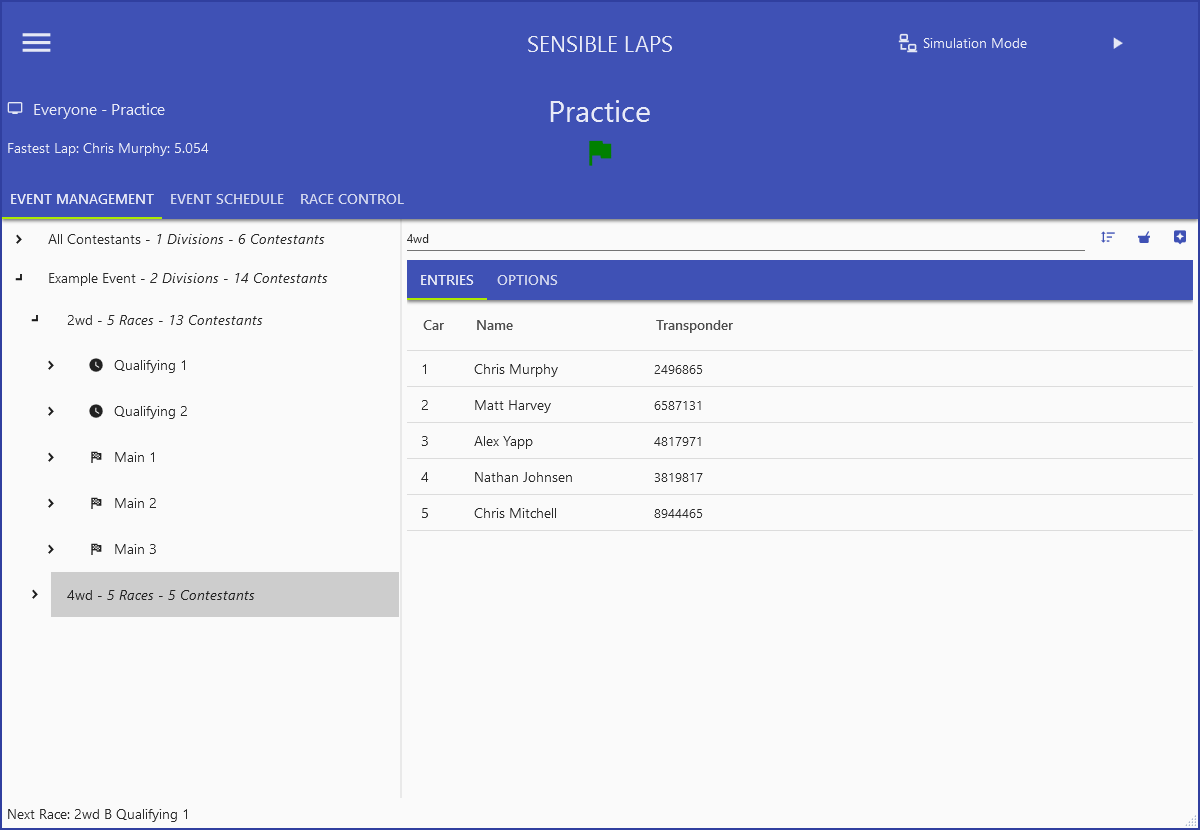Click the checkered flag icon for Main 2
The image size is (1200, 830).
tap(96, 504)
